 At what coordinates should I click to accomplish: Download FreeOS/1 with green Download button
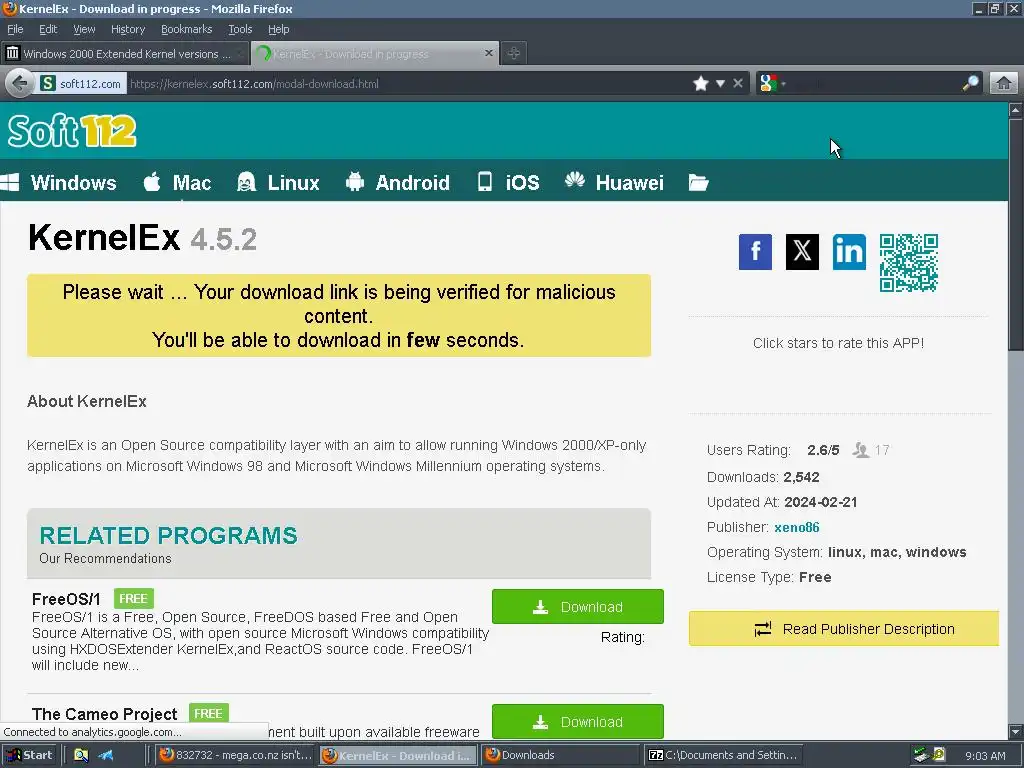pyautogui.click(x=578, y=607)
